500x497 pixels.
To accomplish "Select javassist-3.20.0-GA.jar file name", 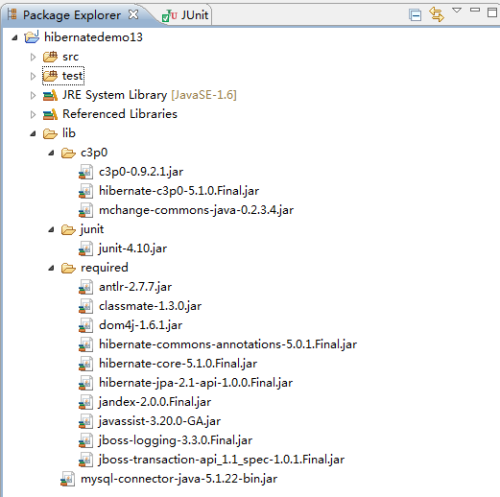I will [x=160, y=421].
